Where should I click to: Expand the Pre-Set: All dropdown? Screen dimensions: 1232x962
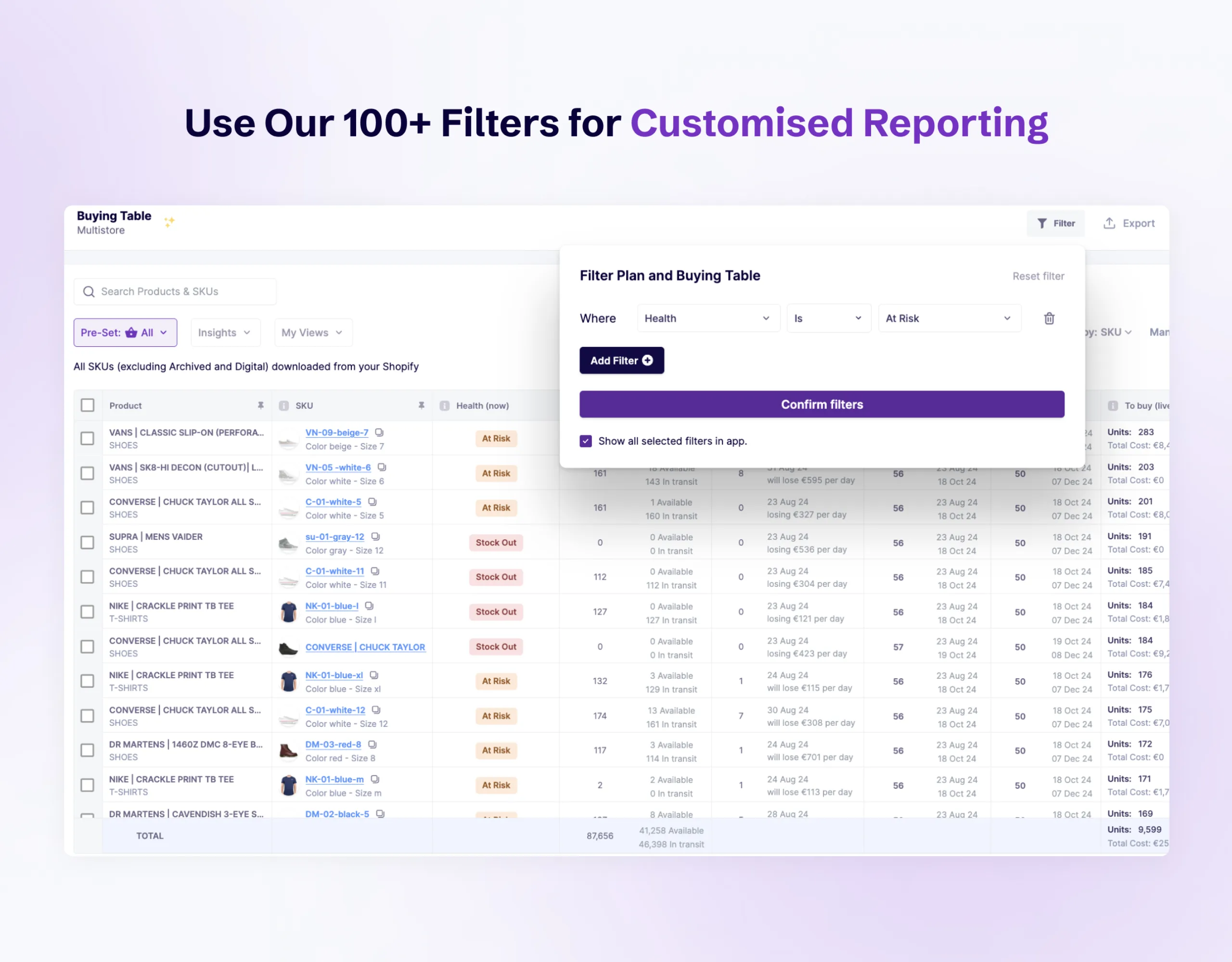pos(125,333)
